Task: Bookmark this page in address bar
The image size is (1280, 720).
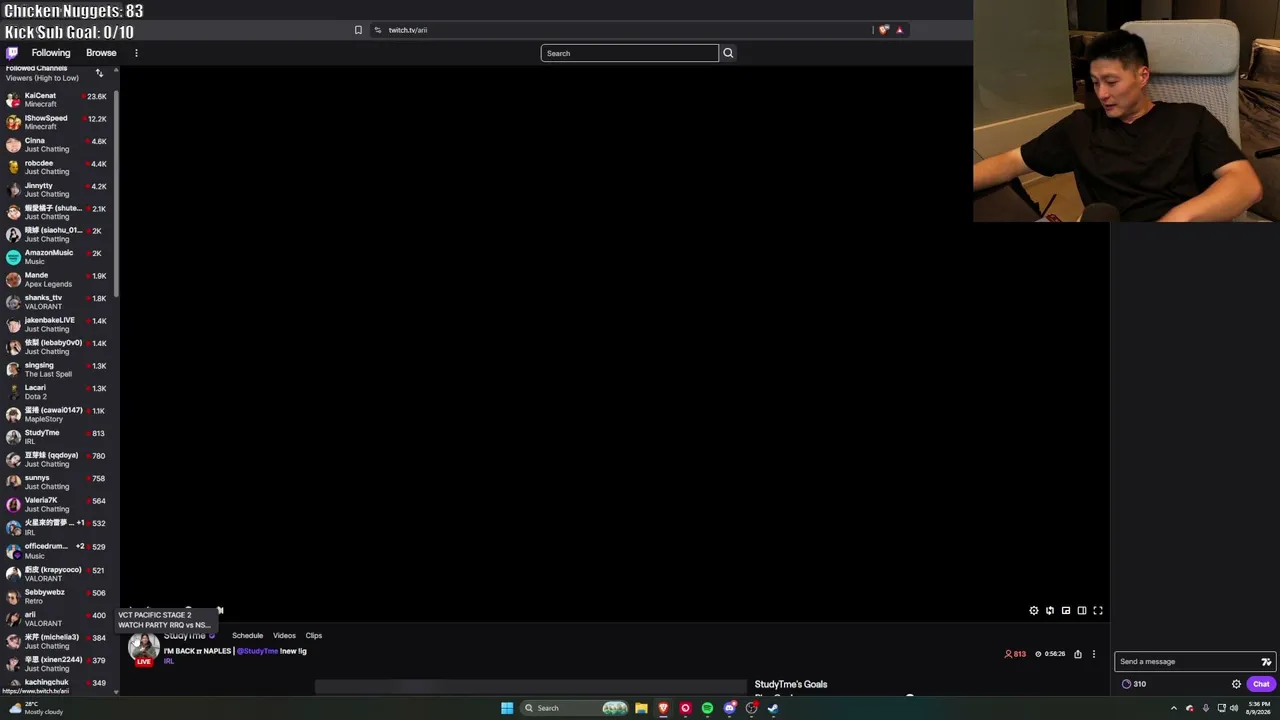Action: coord(358,30)
